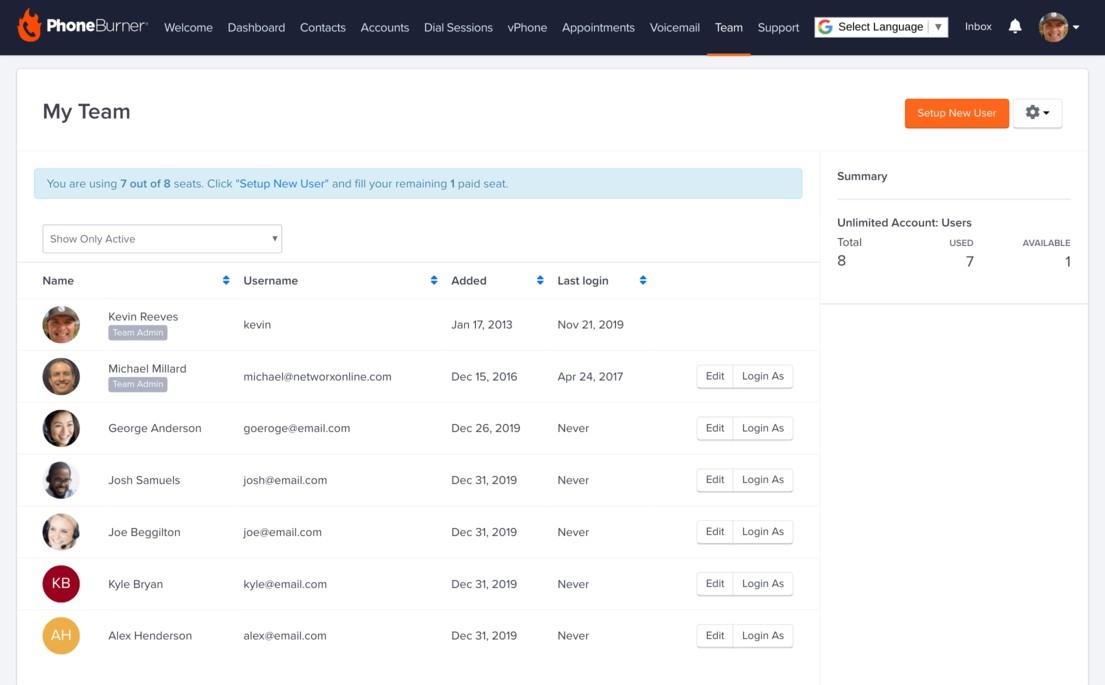Select the Team nav tab

click(729, 27)
